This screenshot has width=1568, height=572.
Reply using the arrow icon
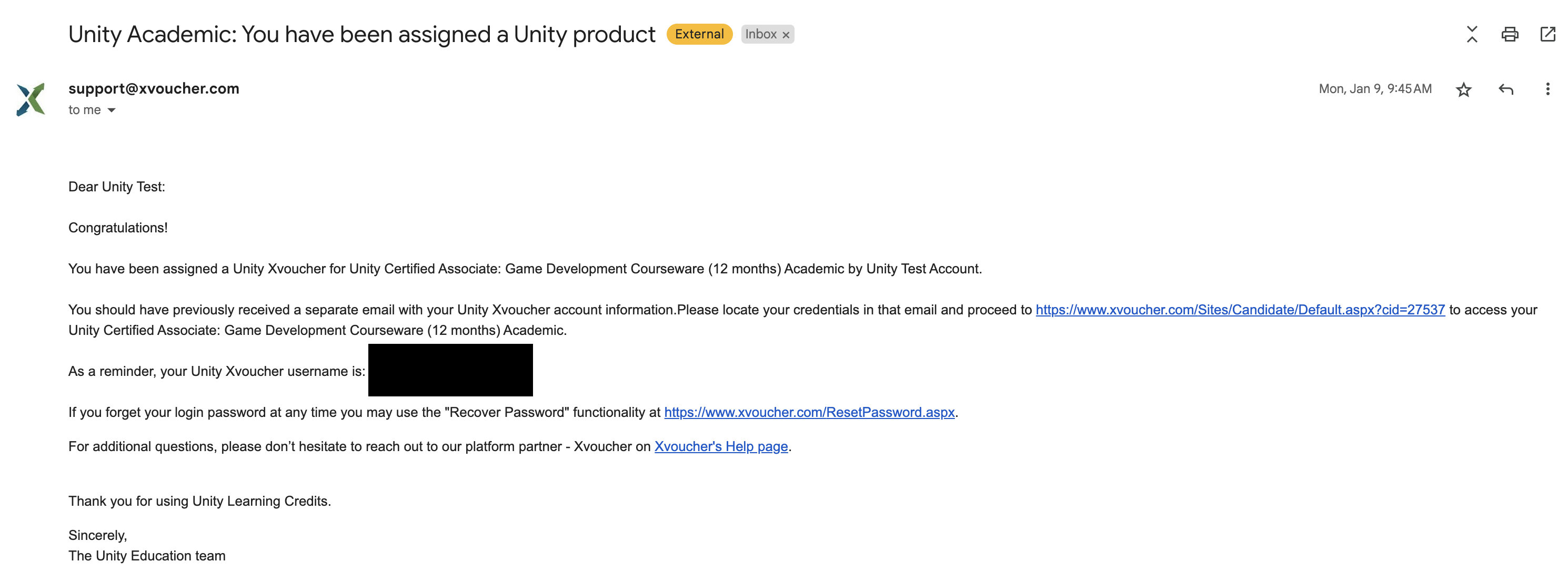1505,90
